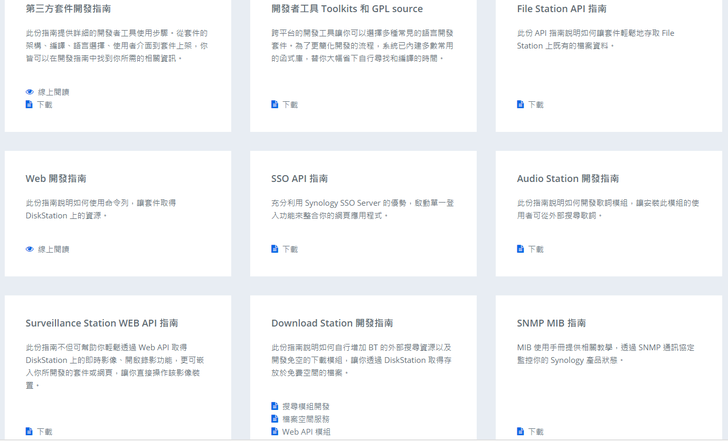Click the File Station API 指南 heading
The image size is (728, 441).
(561, 9)
